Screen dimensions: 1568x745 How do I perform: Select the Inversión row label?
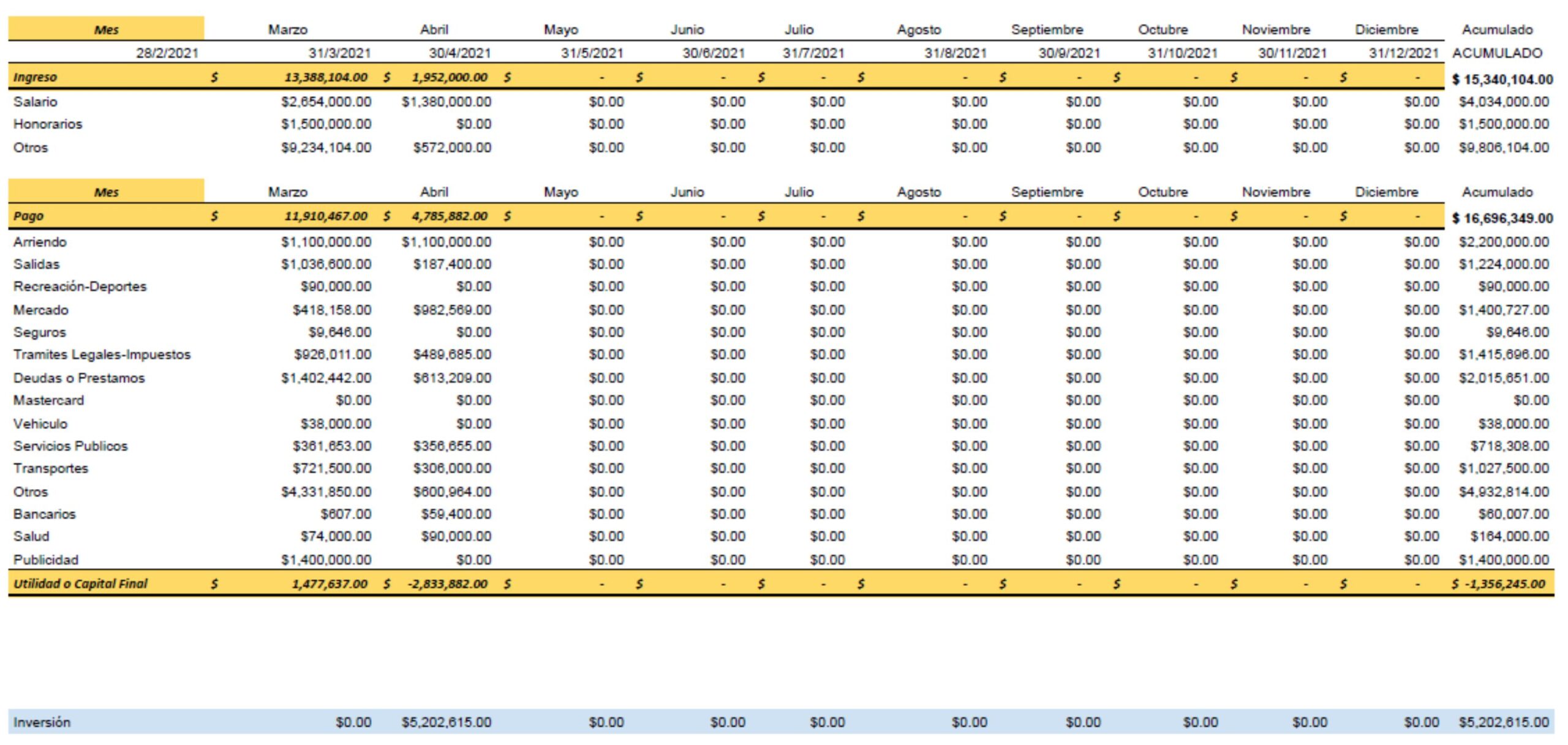pyautogui.click(x=42, y=722)
